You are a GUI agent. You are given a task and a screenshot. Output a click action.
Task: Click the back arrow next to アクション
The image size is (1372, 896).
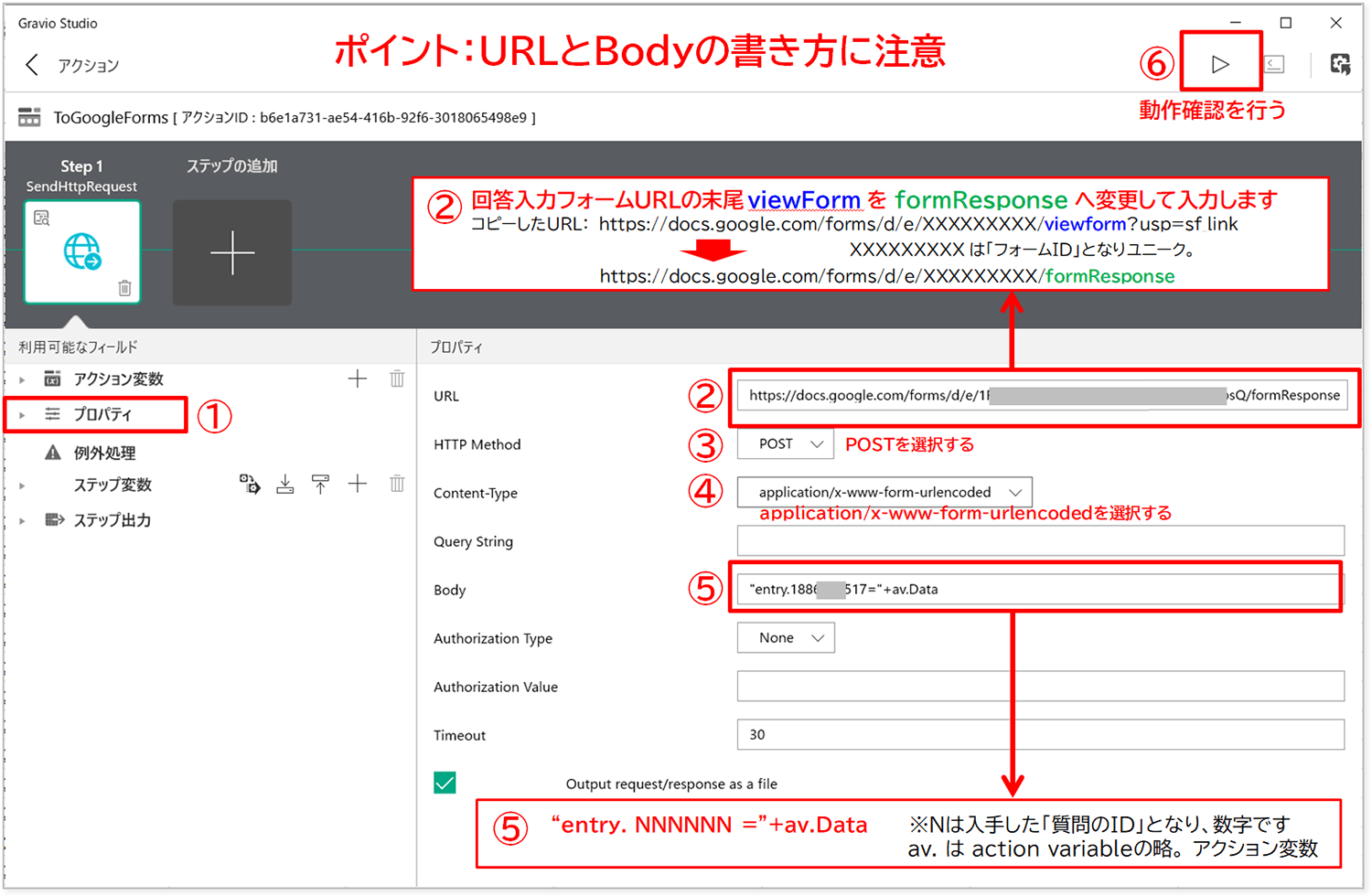pos(32,65)
